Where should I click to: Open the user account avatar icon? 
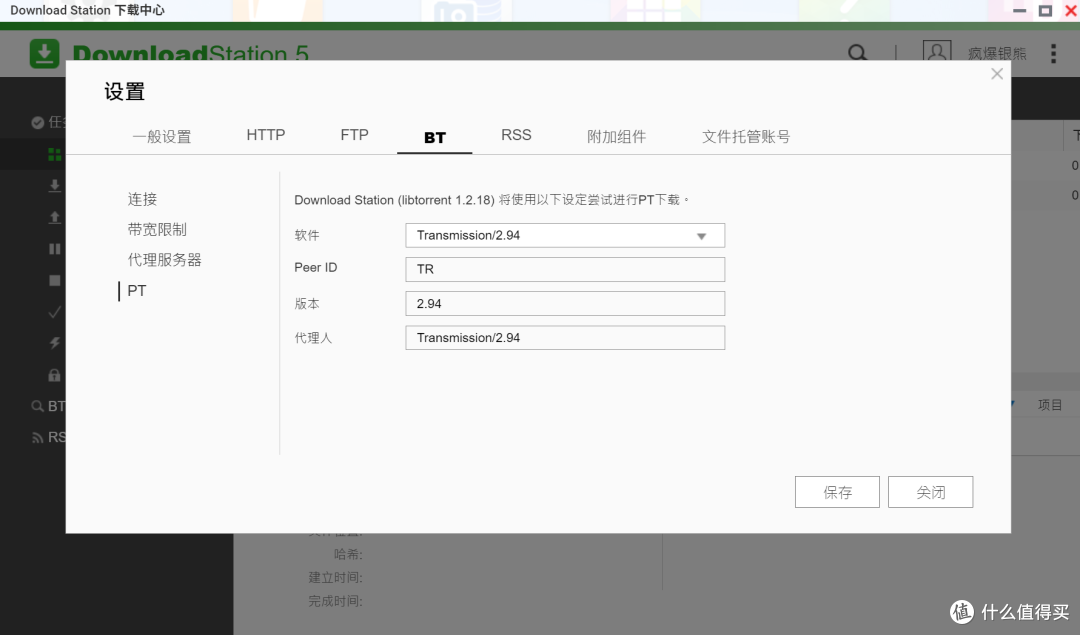(937, 52)
